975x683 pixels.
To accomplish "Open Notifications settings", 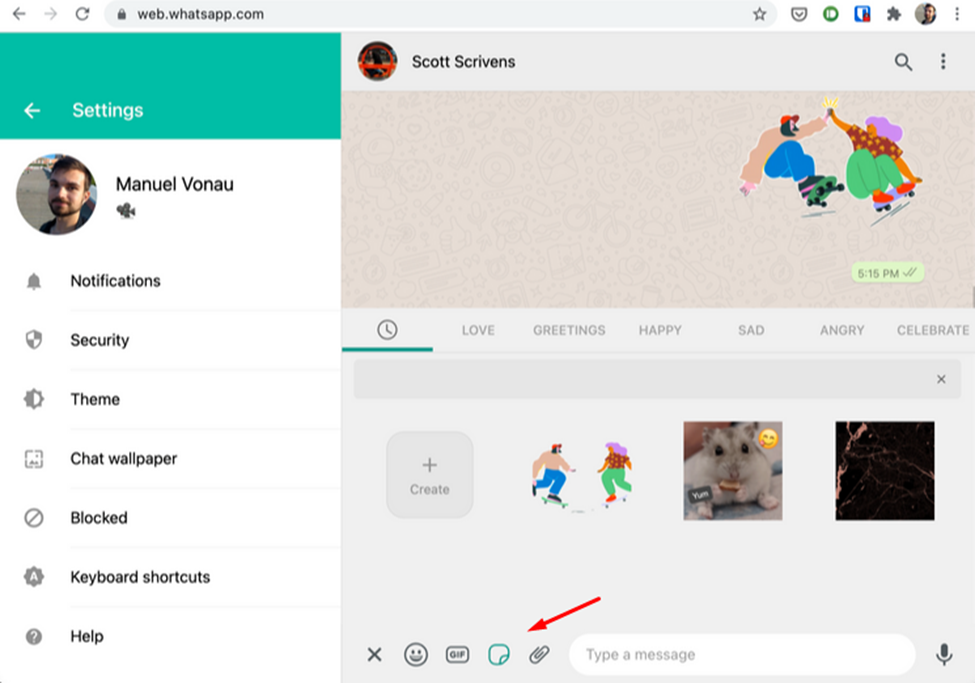I will tap(170, 281).
